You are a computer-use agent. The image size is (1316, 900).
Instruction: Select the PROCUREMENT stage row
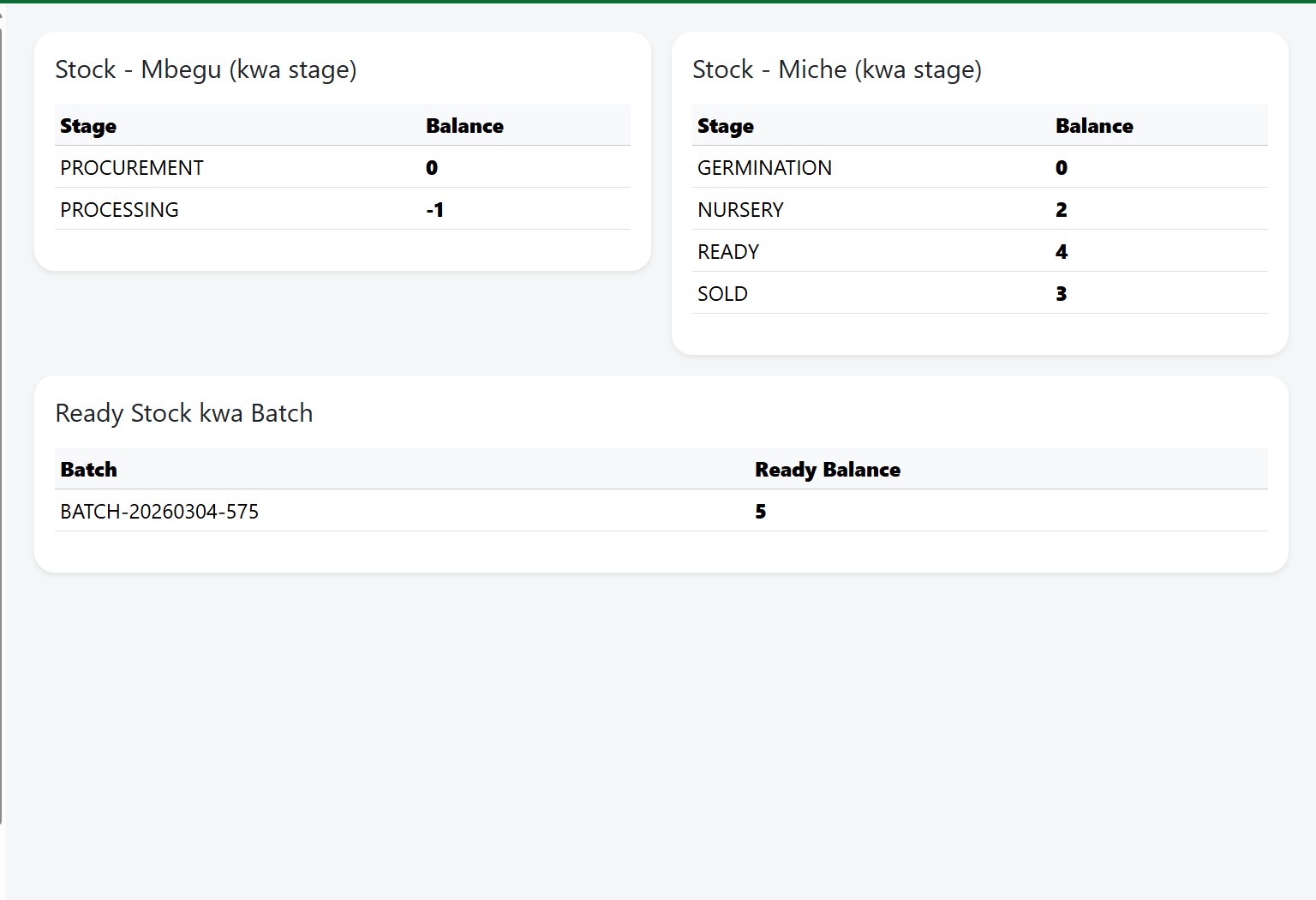pyautogui.click(x=132, y=168)
